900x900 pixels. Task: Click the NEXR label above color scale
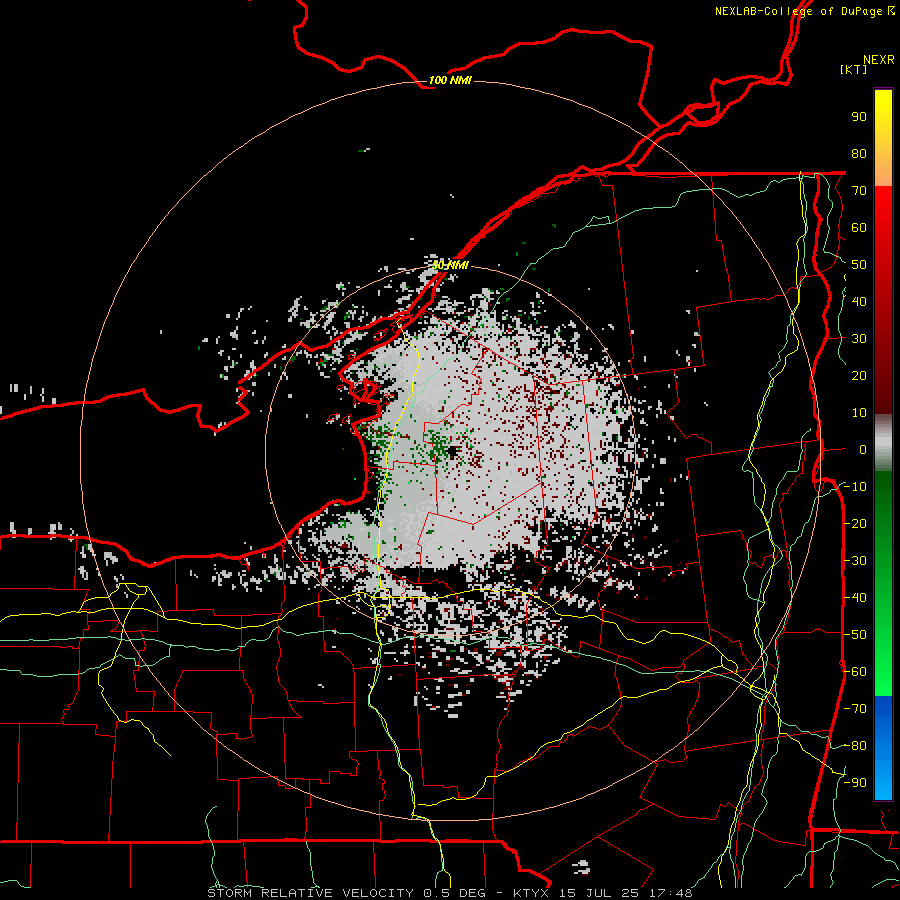(878, 60)
